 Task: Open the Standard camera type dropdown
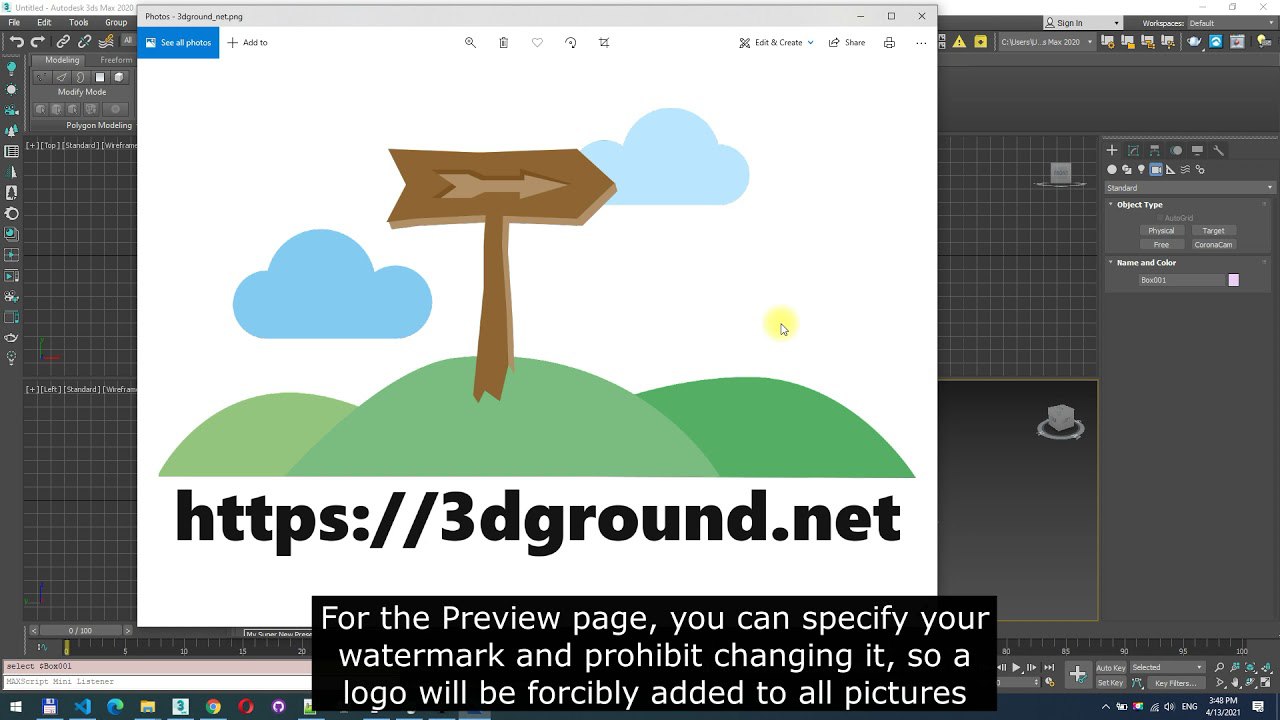coord(1189,188)
